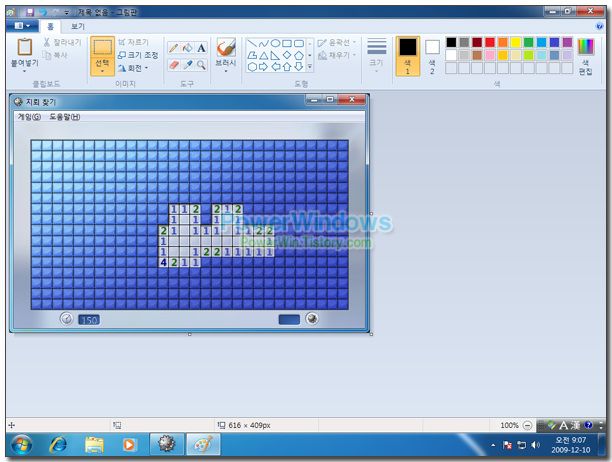The width and height of the screenshot is (612, 462).
Task: Open the Windows Start button
Action: [x=21, y=445]
